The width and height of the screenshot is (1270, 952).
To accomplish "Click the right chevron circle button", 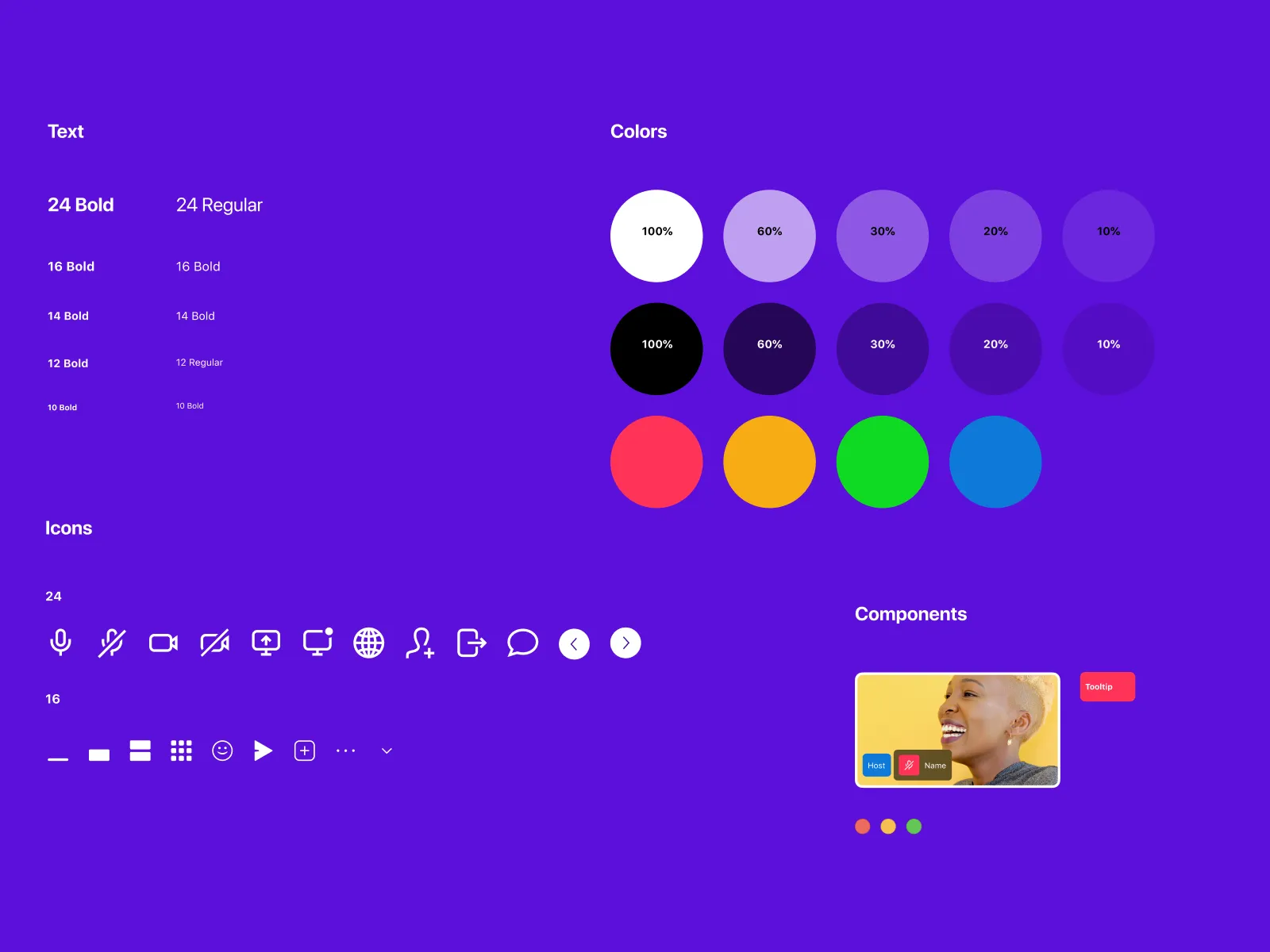I will click(625, 643).
